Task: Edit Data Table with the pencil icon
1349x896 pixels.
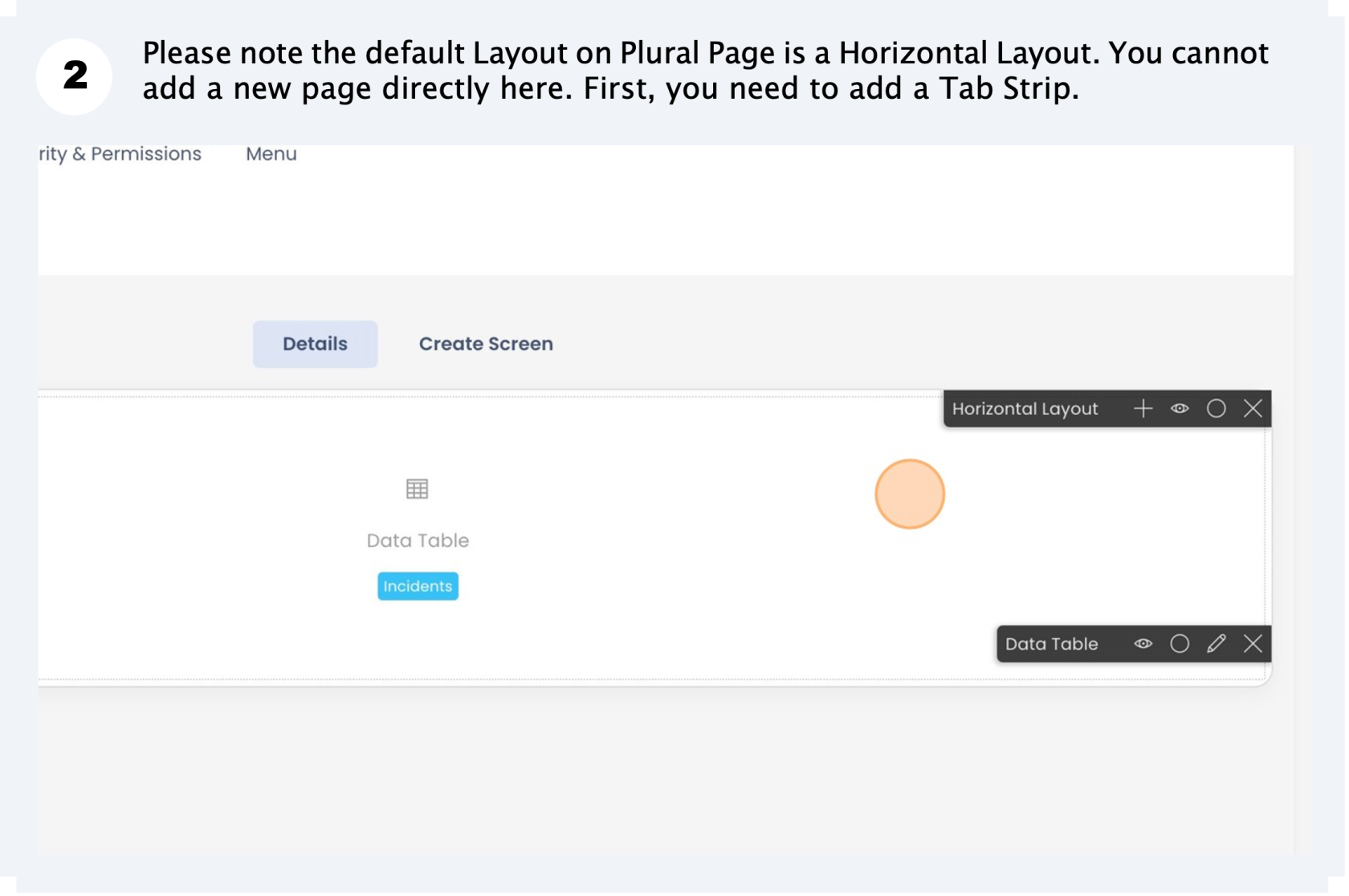Action: click(x=1216, y=644)
